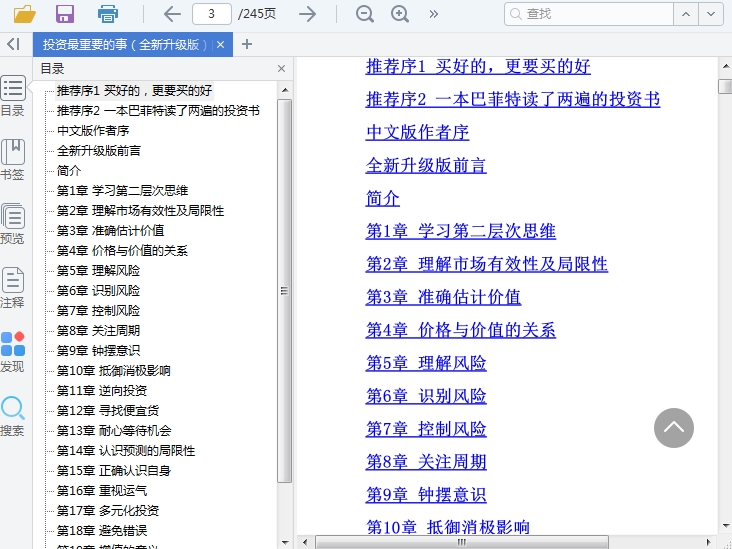732x549 pixels.
Task: Go to the previous page arrow
Action: point(172,14)
